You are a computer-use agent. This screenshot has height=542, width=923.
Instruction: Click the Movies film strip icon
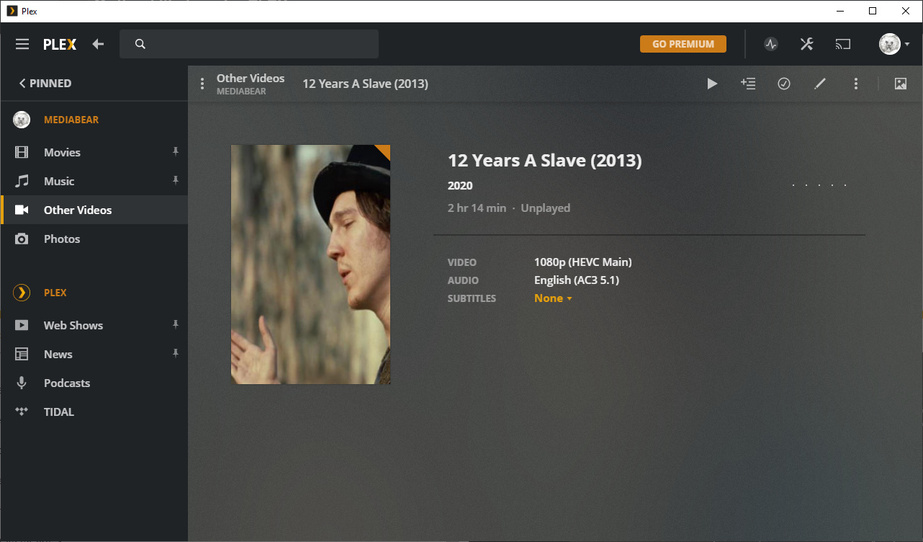coord(22,152)
